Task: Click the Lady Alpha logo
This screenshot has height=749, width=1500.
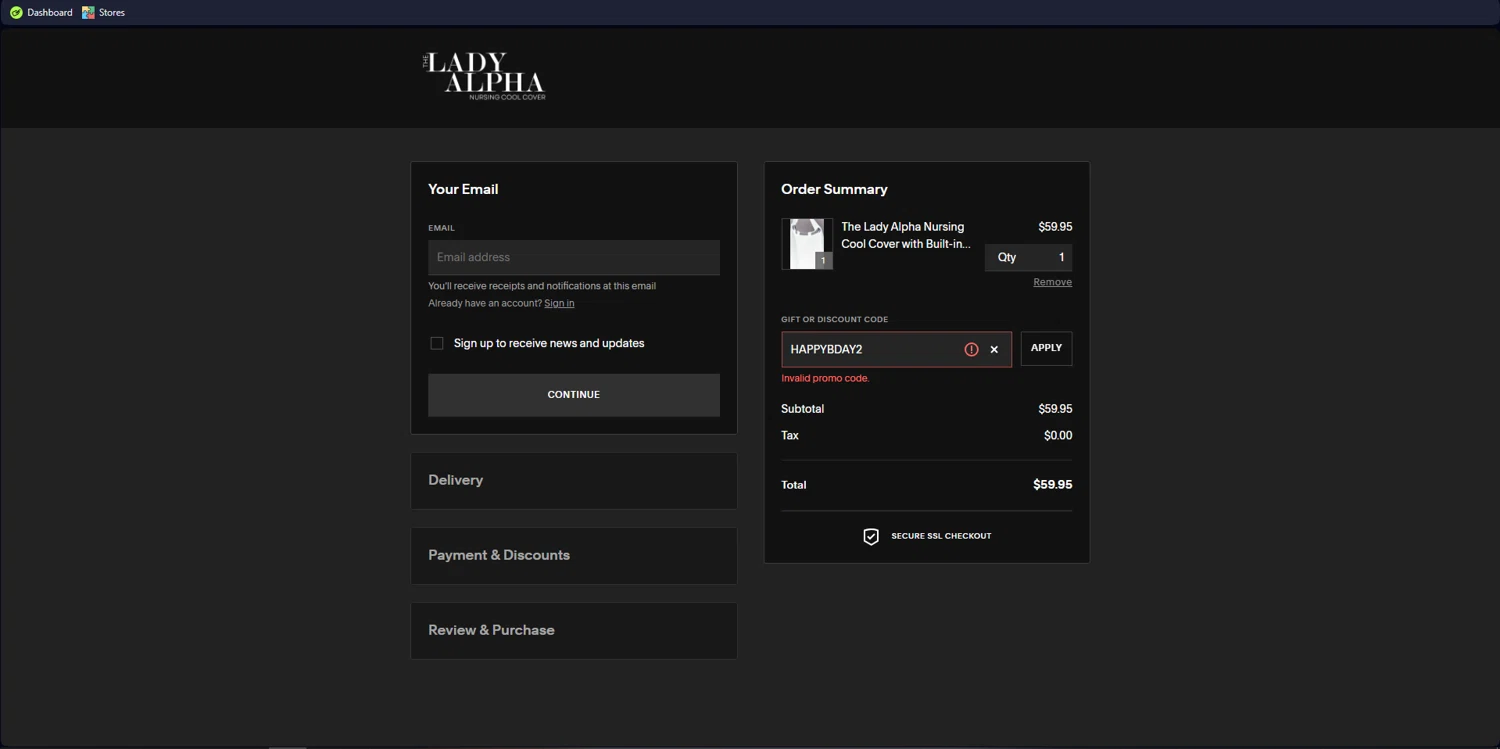Action: coord(484,76)
